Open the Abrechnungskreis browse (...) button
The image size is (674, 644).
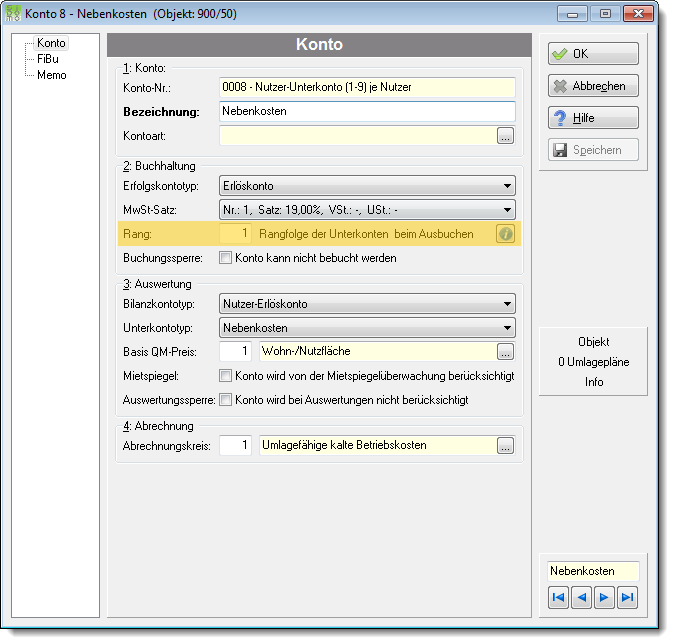pyautogui.click(x=505, y=445)
